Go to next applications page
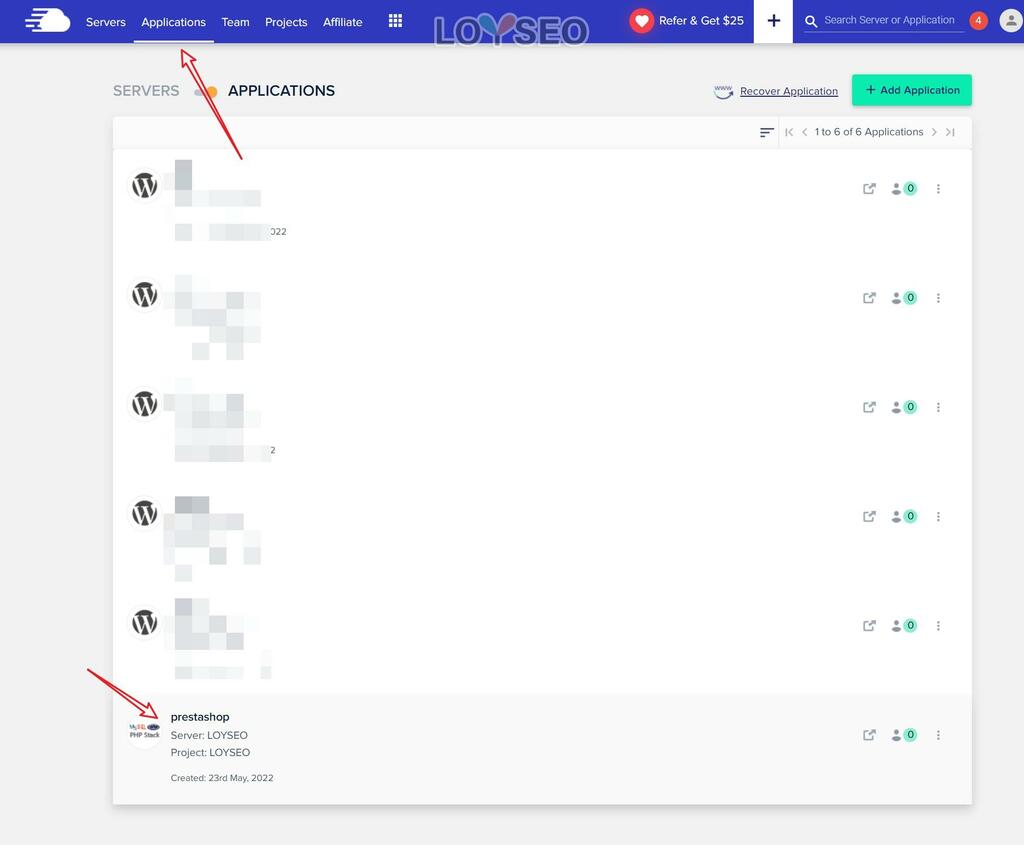The height and width of the screenshot is (845, 1024). (x=935, y=133)
